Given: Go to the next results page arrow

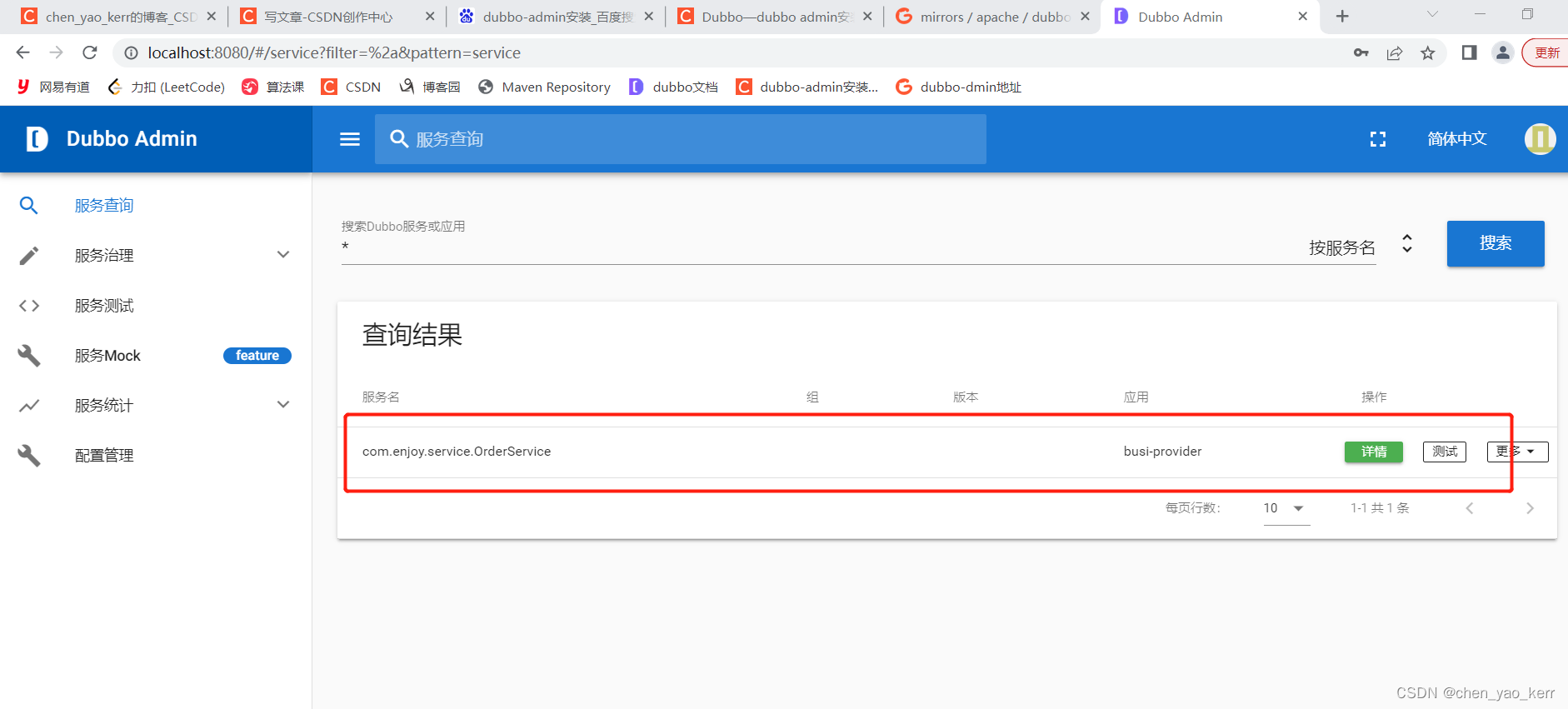Looking at the screenshot, I should [x=1530, y=508].
